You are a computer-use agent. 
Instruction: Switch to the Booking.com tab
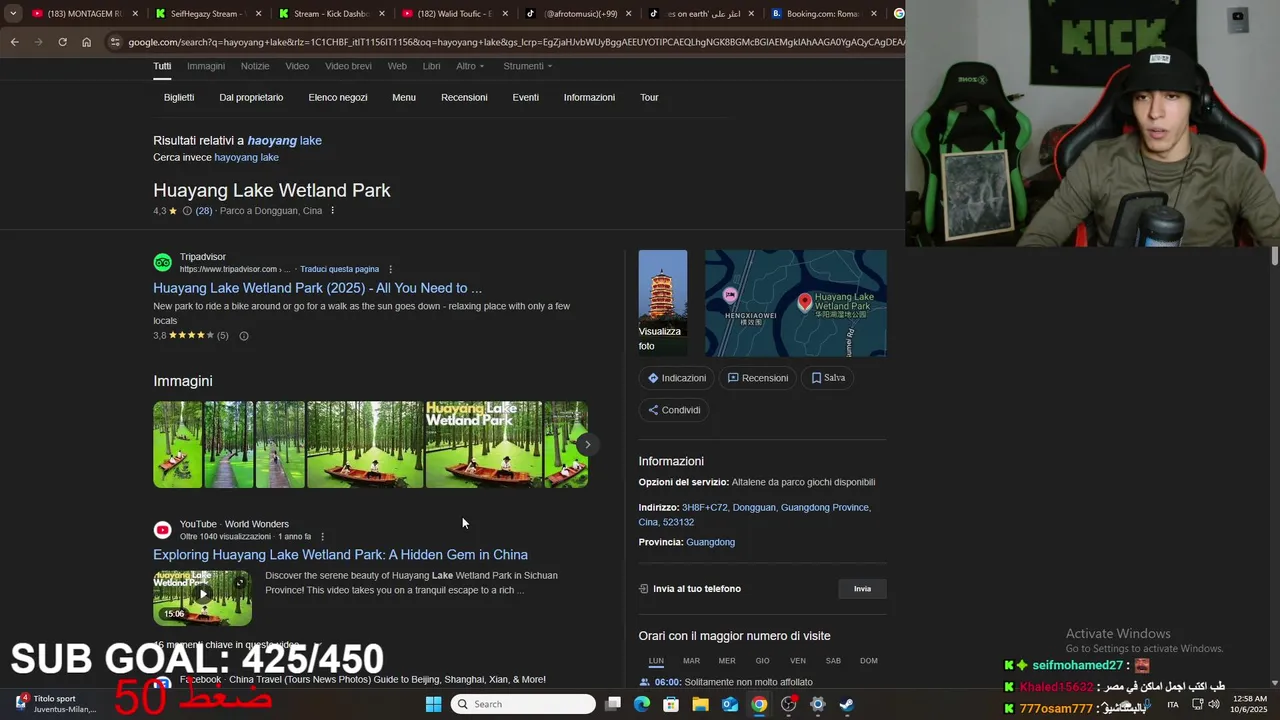point(820,14)
